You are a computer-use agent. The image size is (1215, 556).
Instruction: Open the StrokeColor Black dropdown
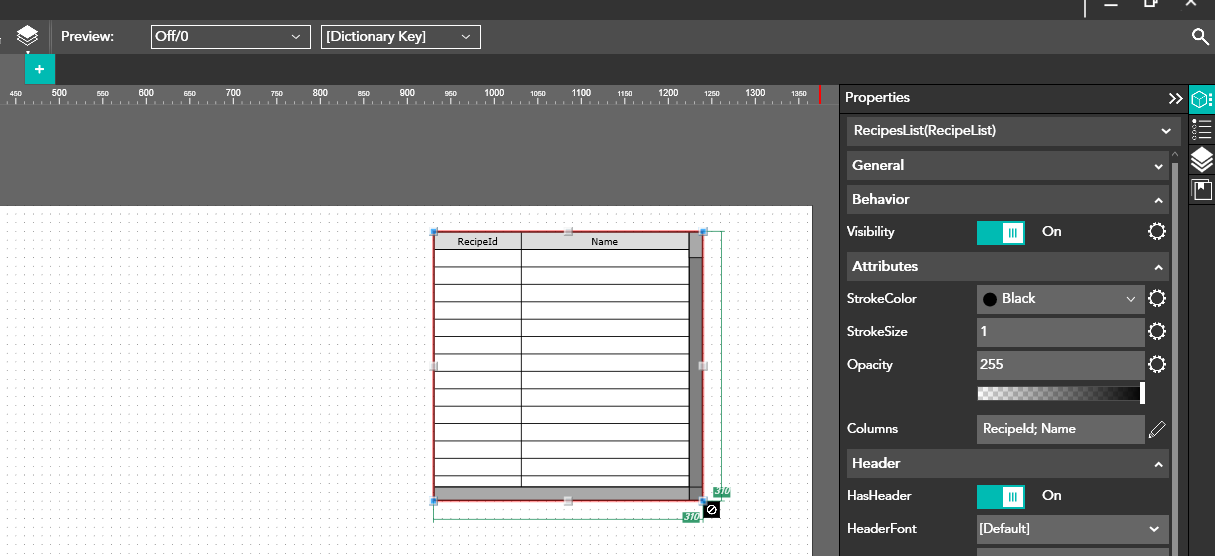coord(1060,299)
